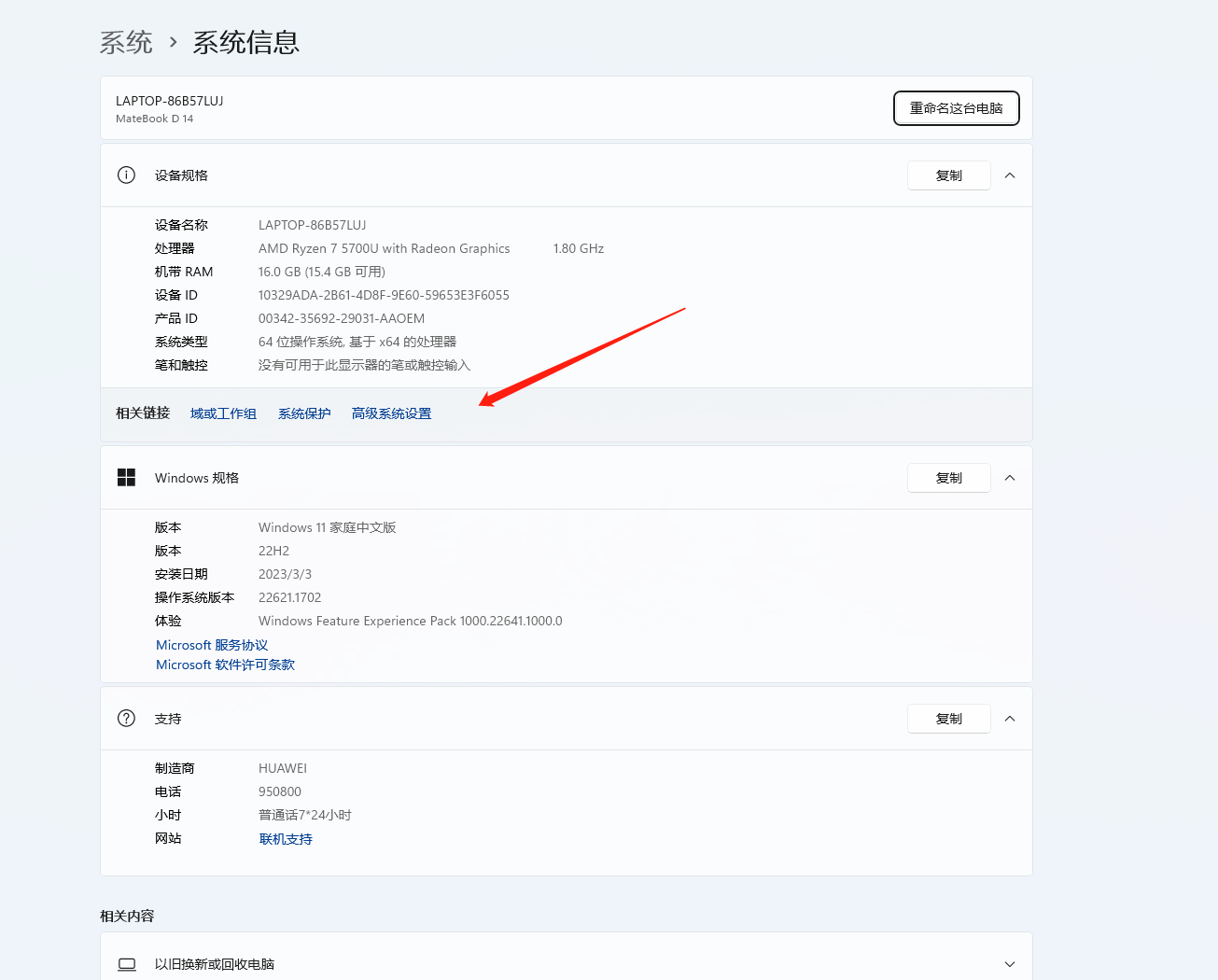Click the question mark icon beside 支持
This screenshot has width=1218, height=980.
[x=126, y=719]
